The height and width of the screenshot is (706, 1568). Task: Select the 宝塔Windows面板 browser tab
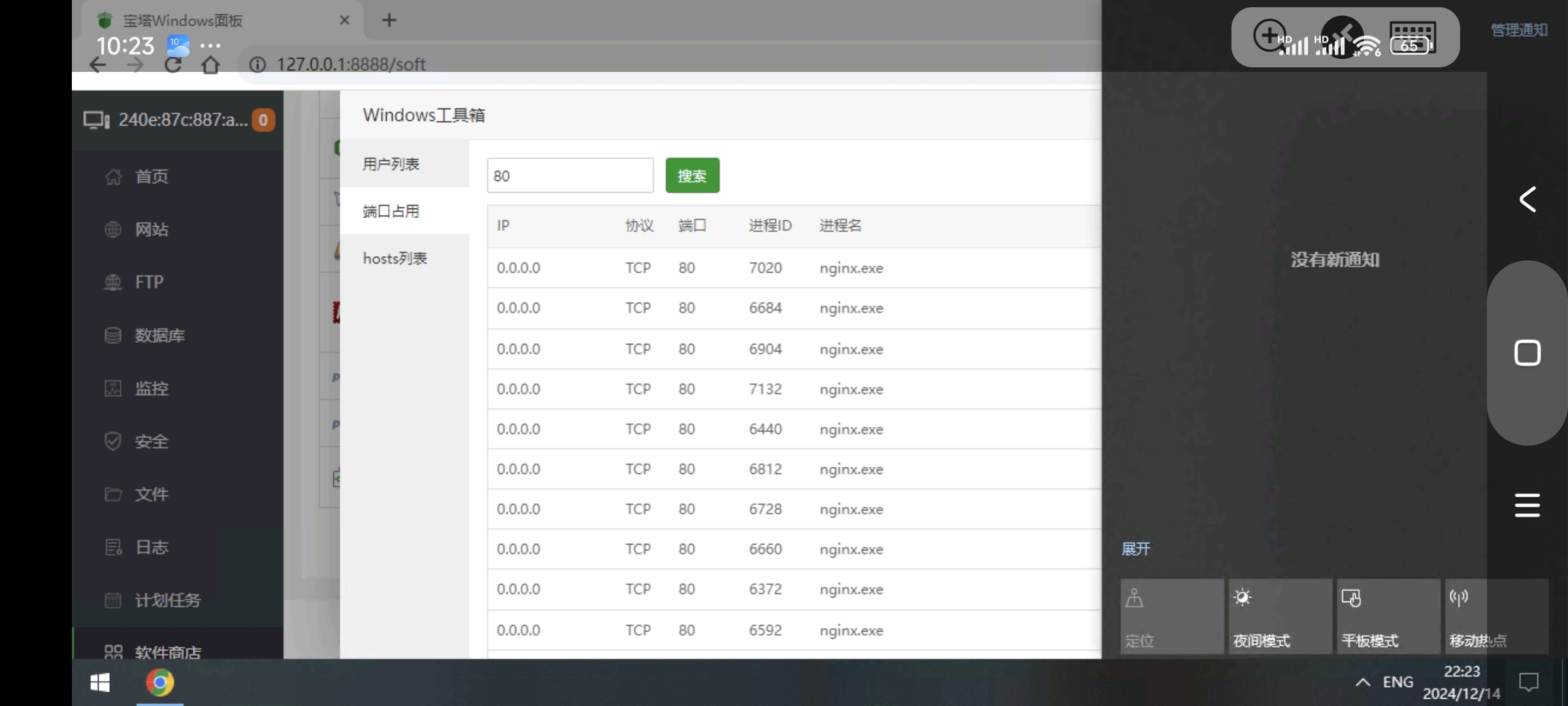click(x=222, y=20)
